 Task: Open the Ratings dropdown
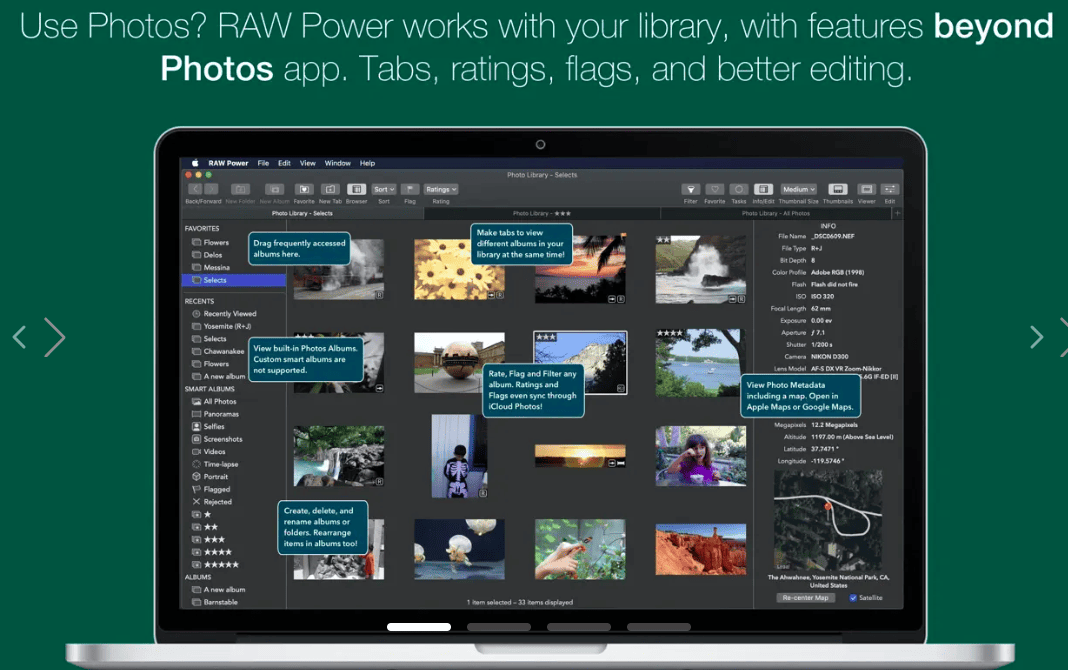[x=441, y=189]
